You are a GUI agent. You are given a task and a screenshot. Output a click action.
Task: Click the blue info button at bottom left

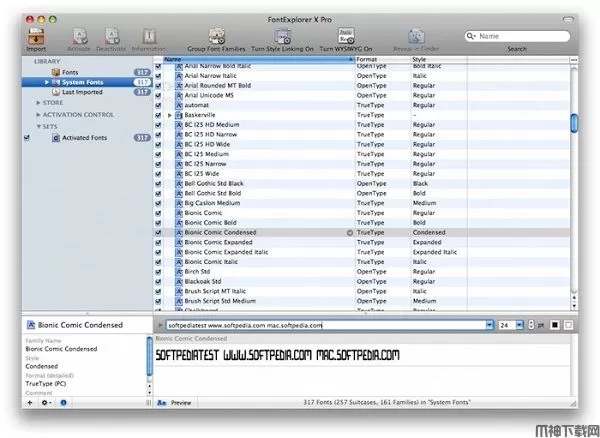[64, 402]
